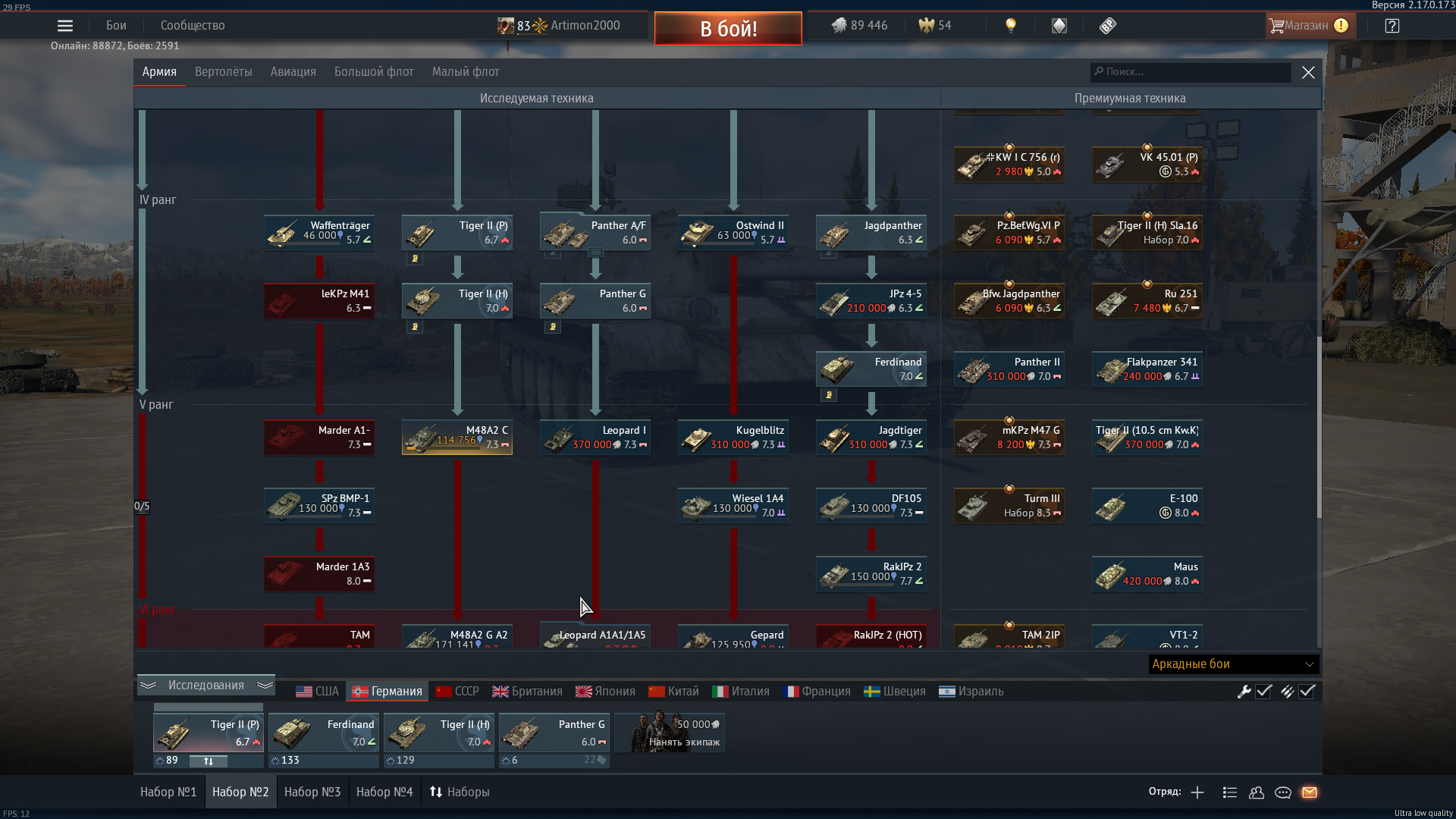Select the Waffenträger vehicle card
Image resolution: width=1456 pixels, height=819 pixels.
point(319,233)
